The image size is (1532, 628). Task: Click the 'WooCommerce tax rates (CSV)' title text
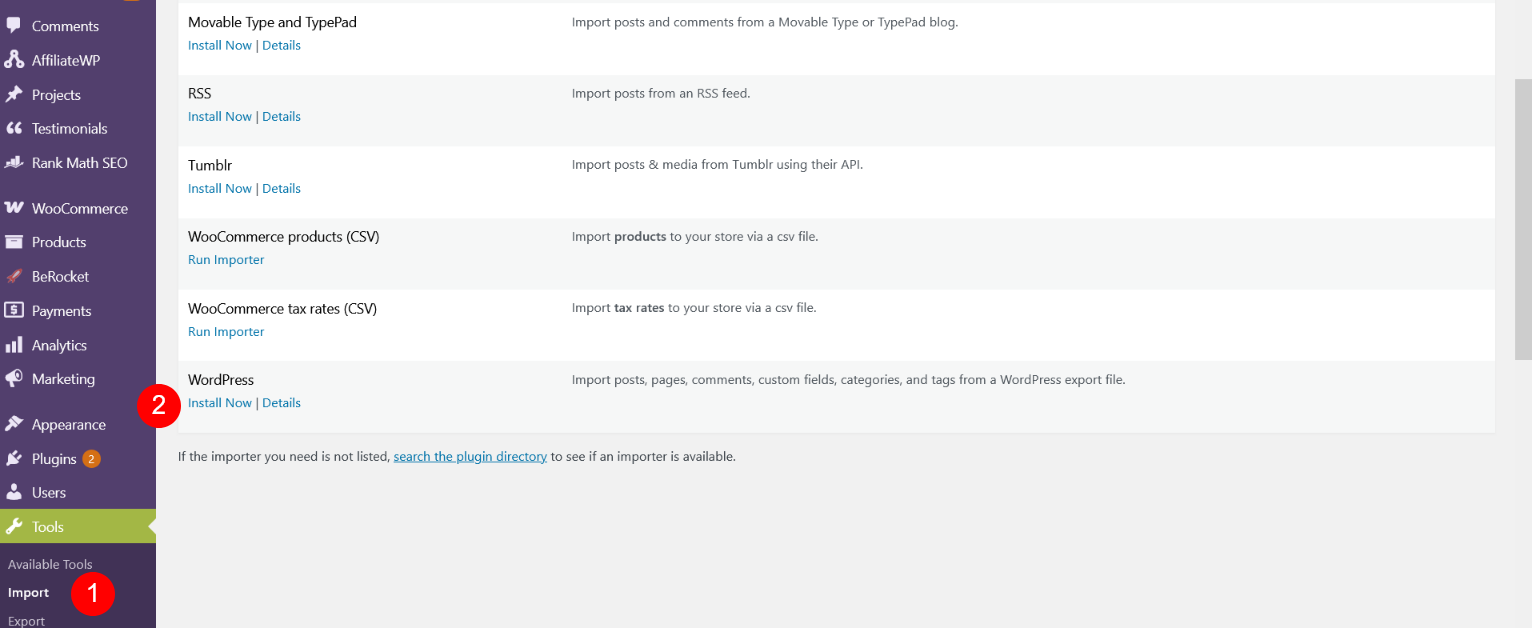coord(283,309)
